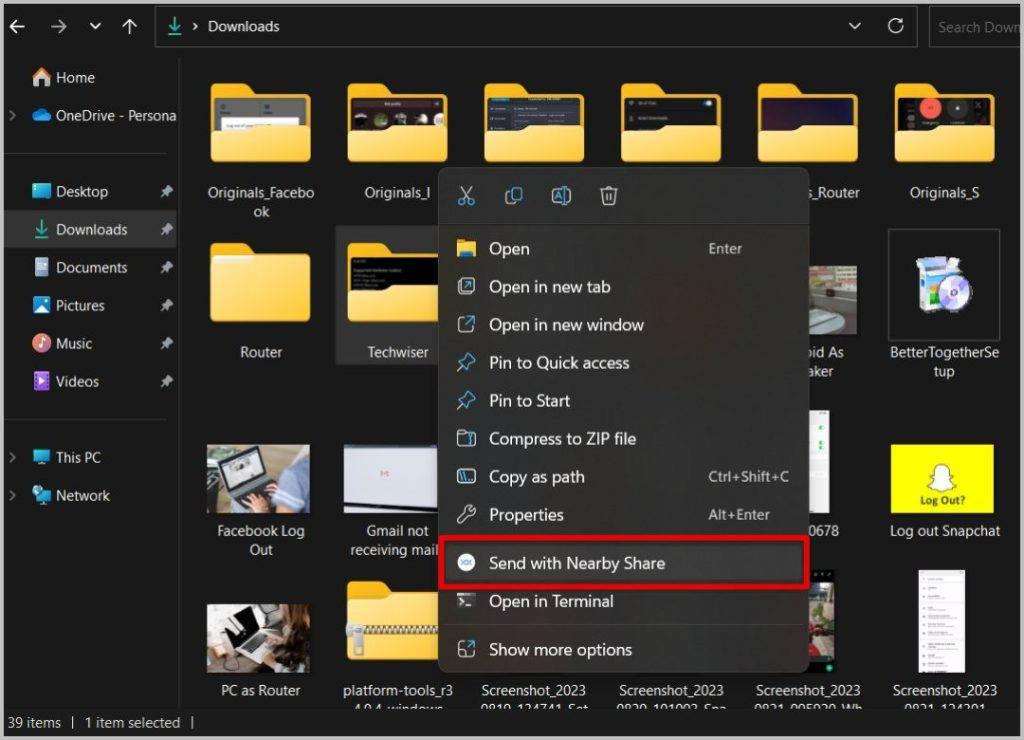Go forward with the right arrow
The image size is (1024, 740).
tap(59, 26)
